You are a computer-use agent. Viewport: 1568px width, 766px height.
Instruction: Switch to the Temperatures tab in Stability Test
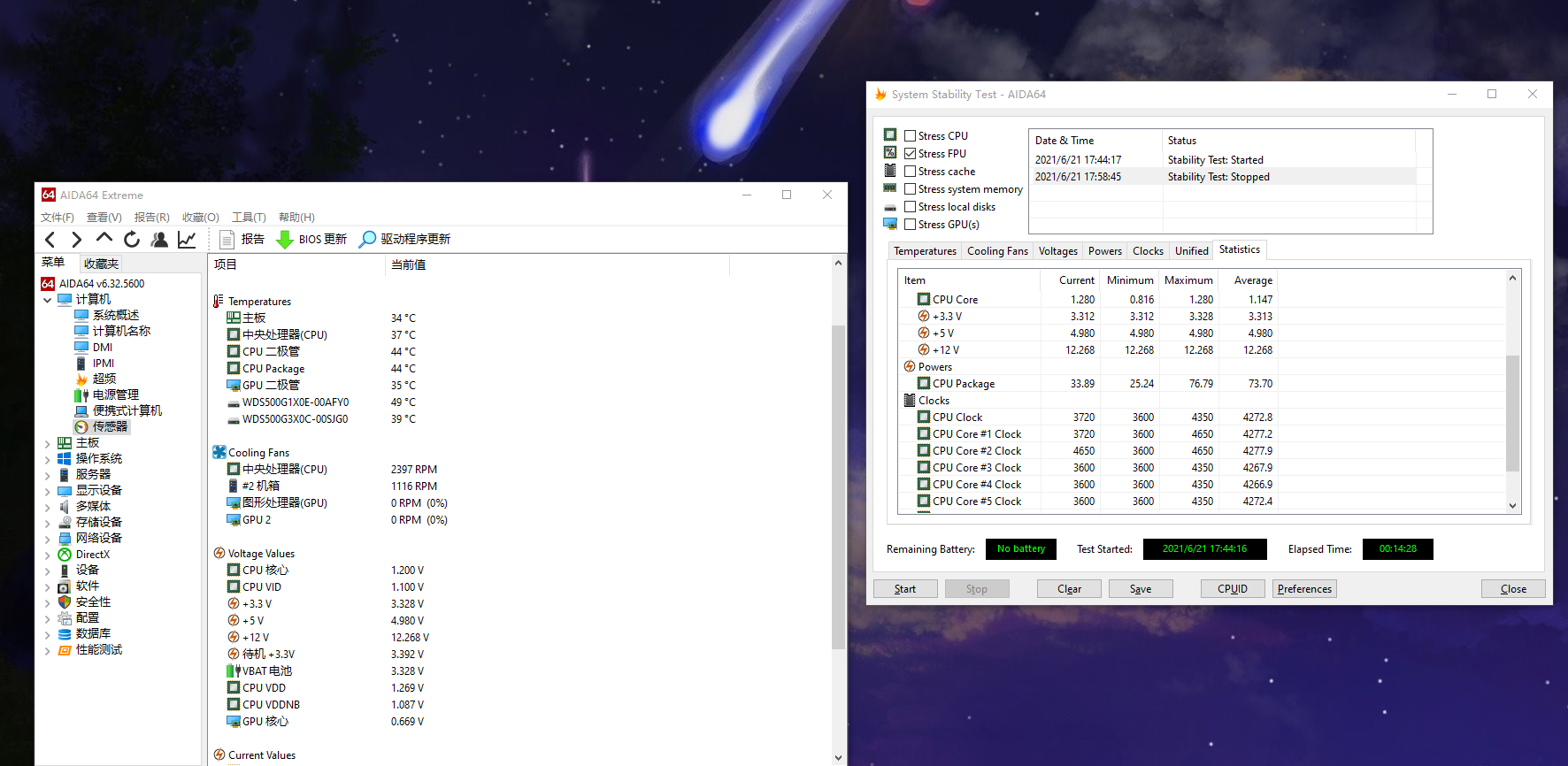click(925, 251)
